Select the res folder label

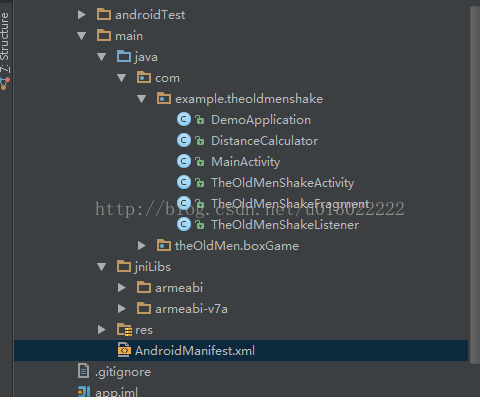144,330
